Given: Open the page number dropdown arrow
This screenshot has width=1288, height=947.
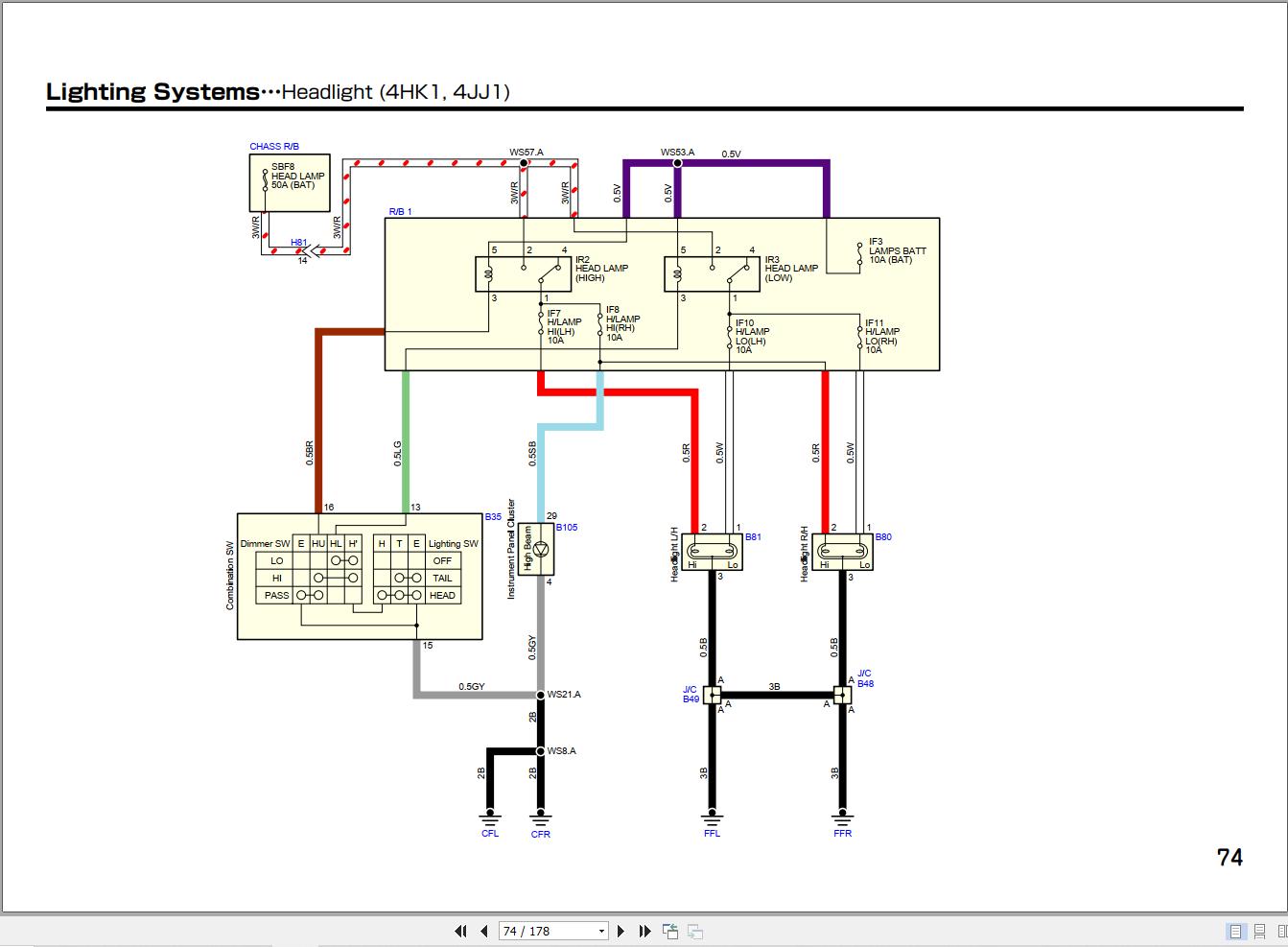Looking at the screenshot, I should pos(600,930).
